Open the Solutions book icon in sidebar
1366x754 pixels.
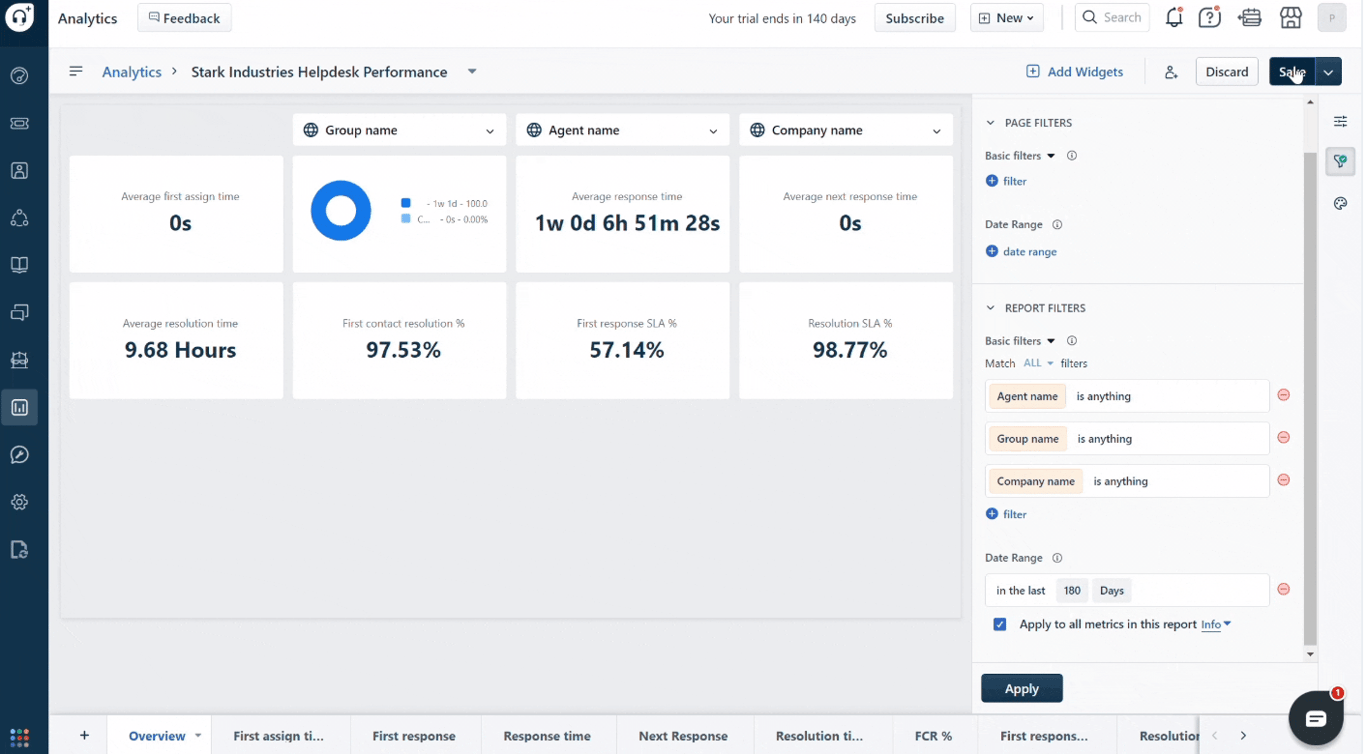click(x=19, y=265)
